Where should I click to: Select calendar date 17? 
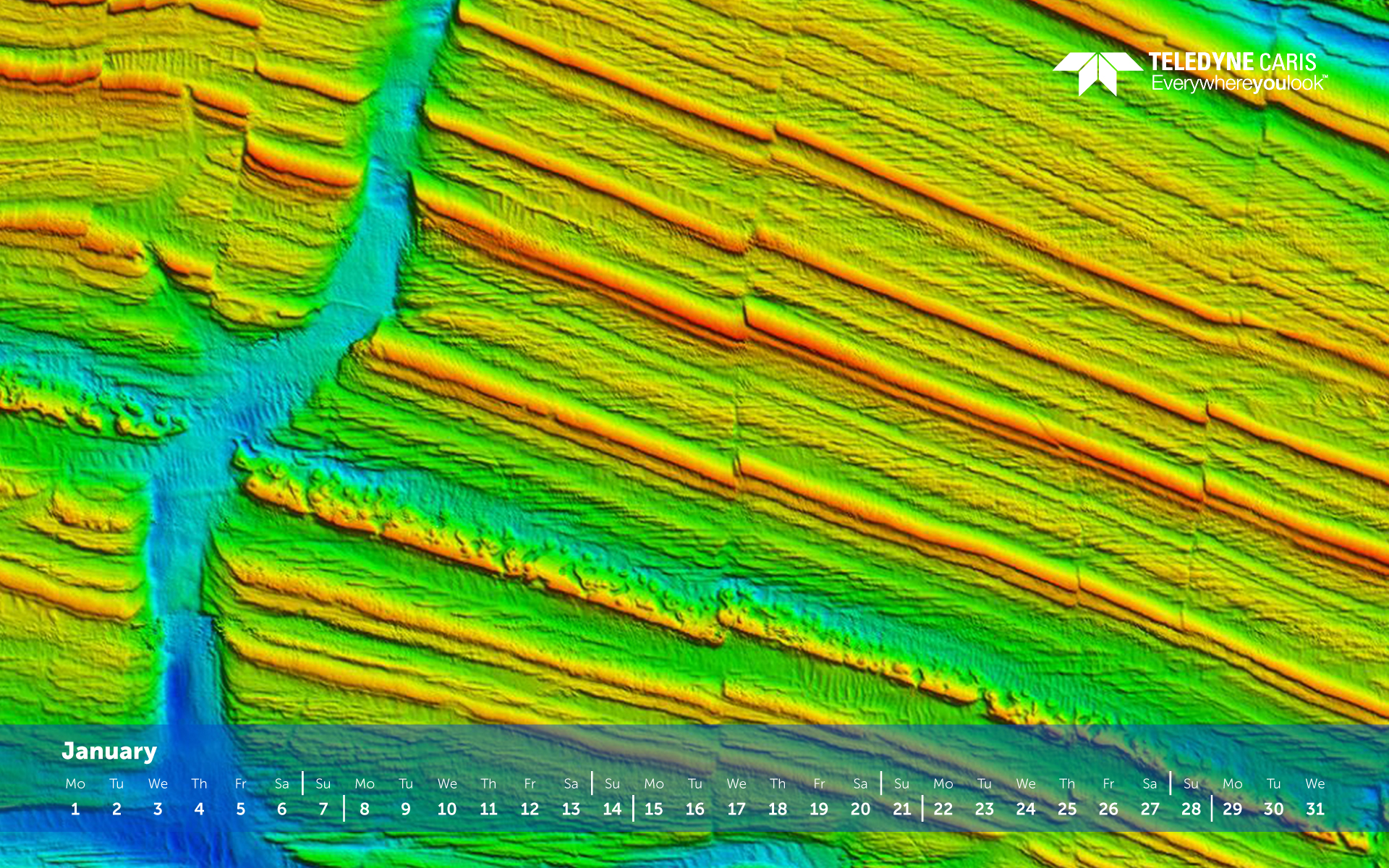736,809
